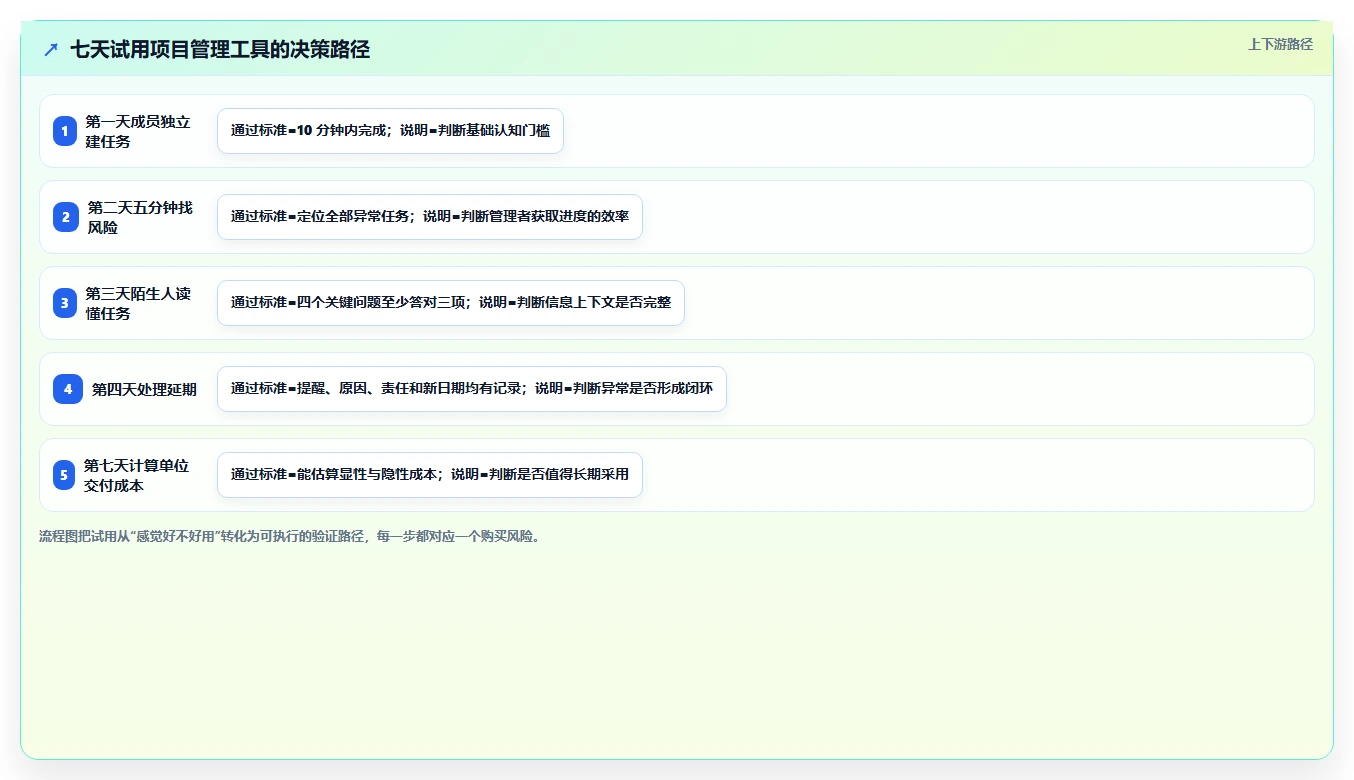Screen dimensions: 1354x780
Task: Open the 提醒、原因、责任和新日期 criteria box
Action: point(472,389)
